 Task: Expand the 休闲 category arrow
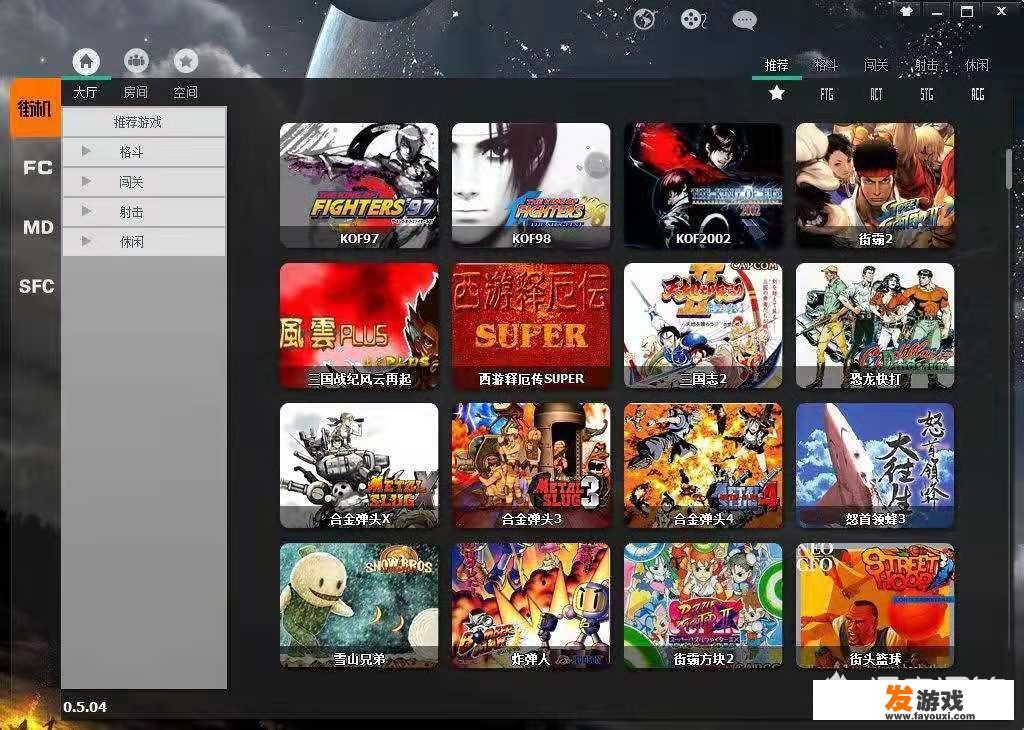[x=86, y=241]
